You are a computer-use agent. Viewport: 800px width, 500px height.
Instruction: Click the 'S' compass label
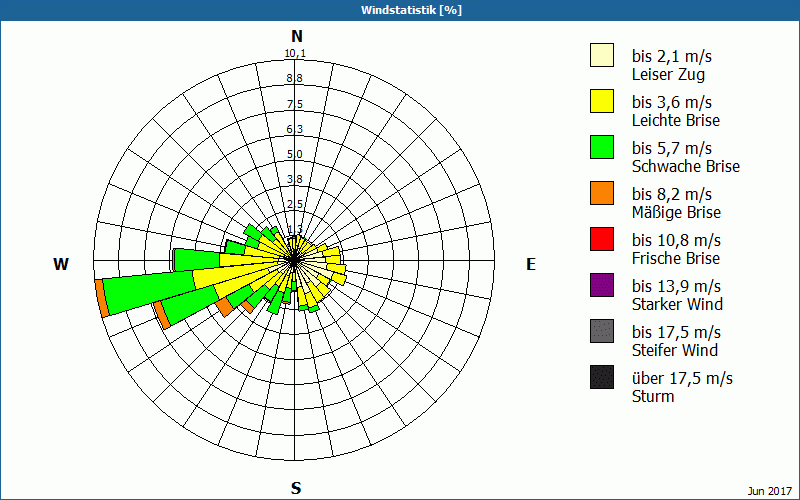[296, 488]
